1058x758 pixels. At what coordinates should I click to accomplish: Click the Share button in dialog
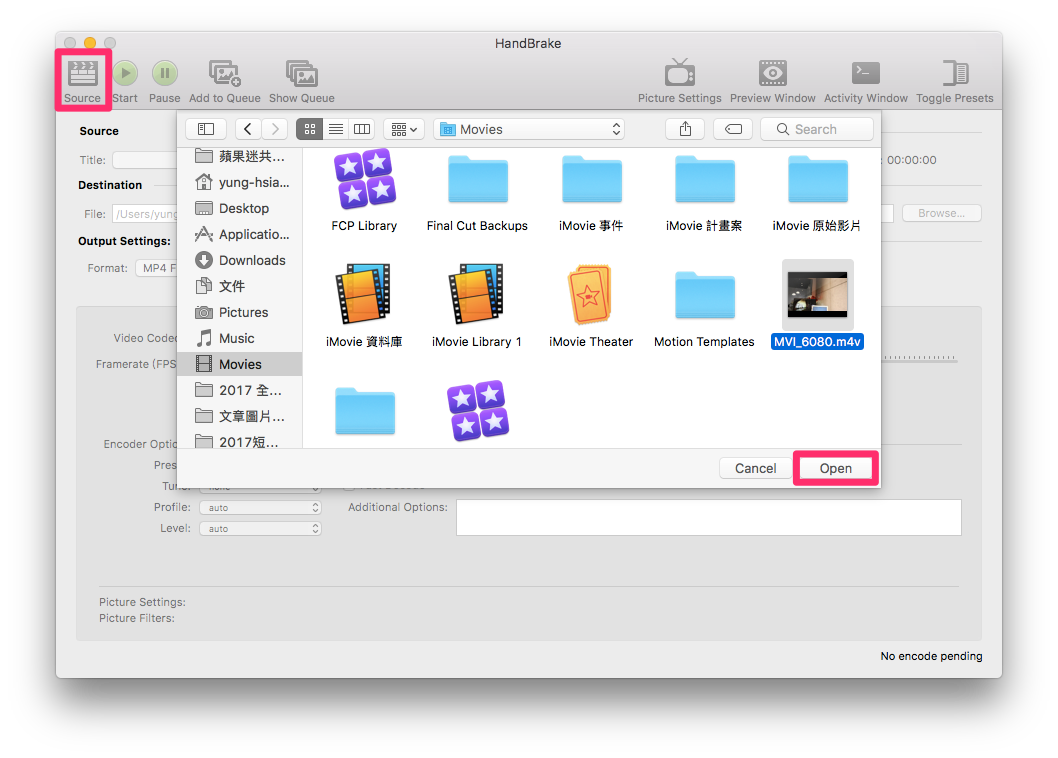coord(685,129)
